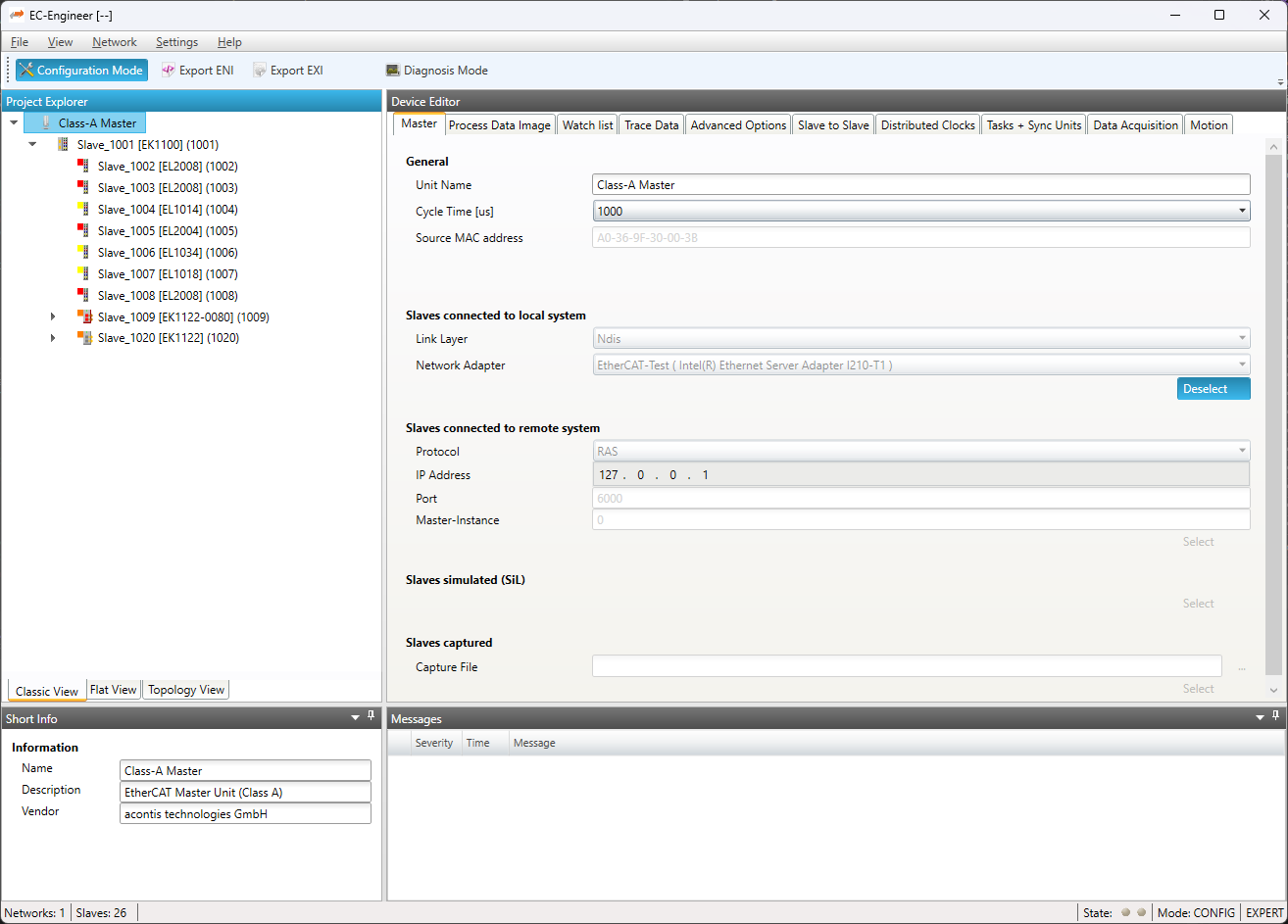Open the Short Info panel options arrow
Screen dimensions: 1288x924
[x=355, y=718]
